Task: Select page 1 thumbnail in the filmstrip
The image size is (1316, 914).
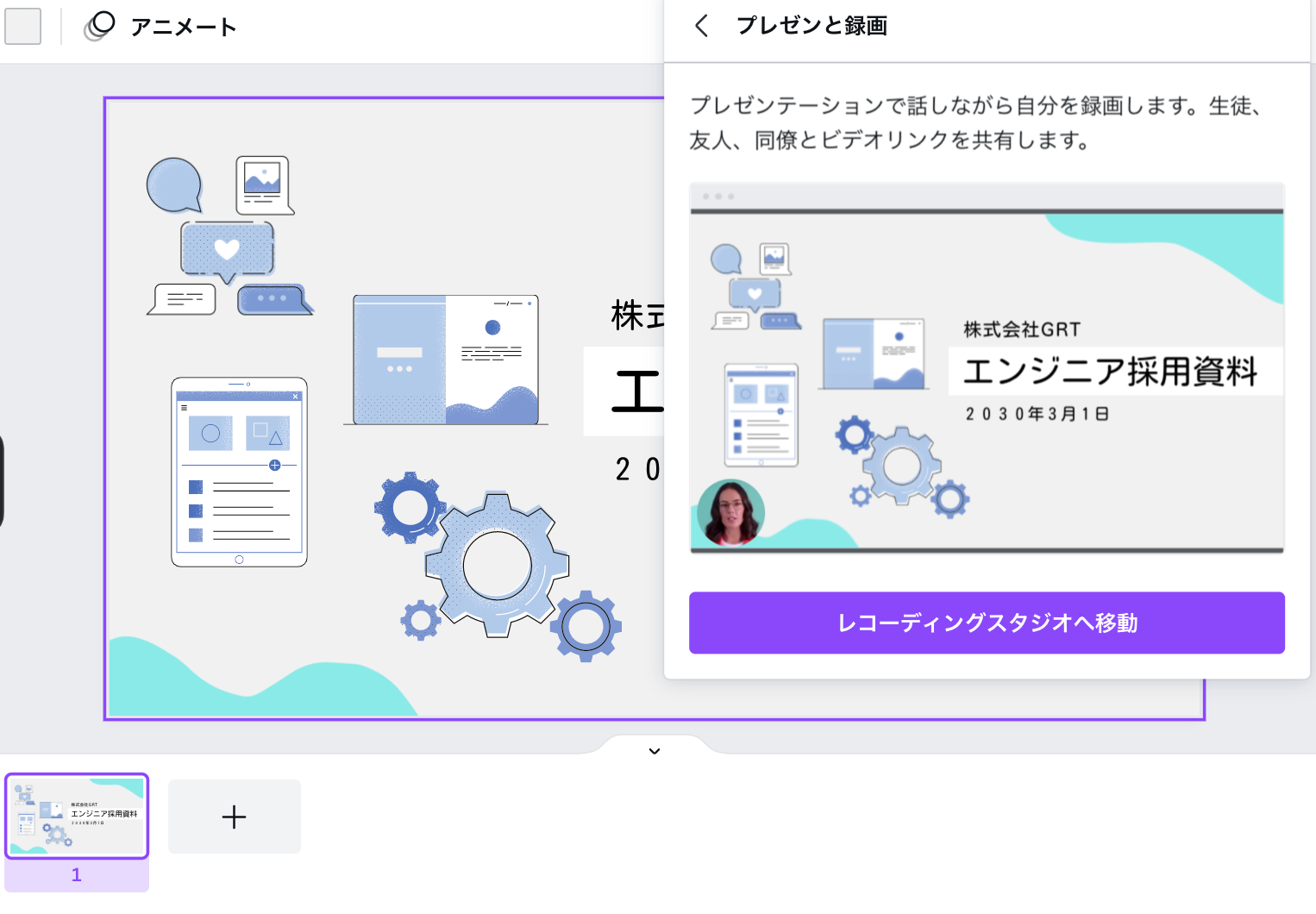Action: pos(77,816)
